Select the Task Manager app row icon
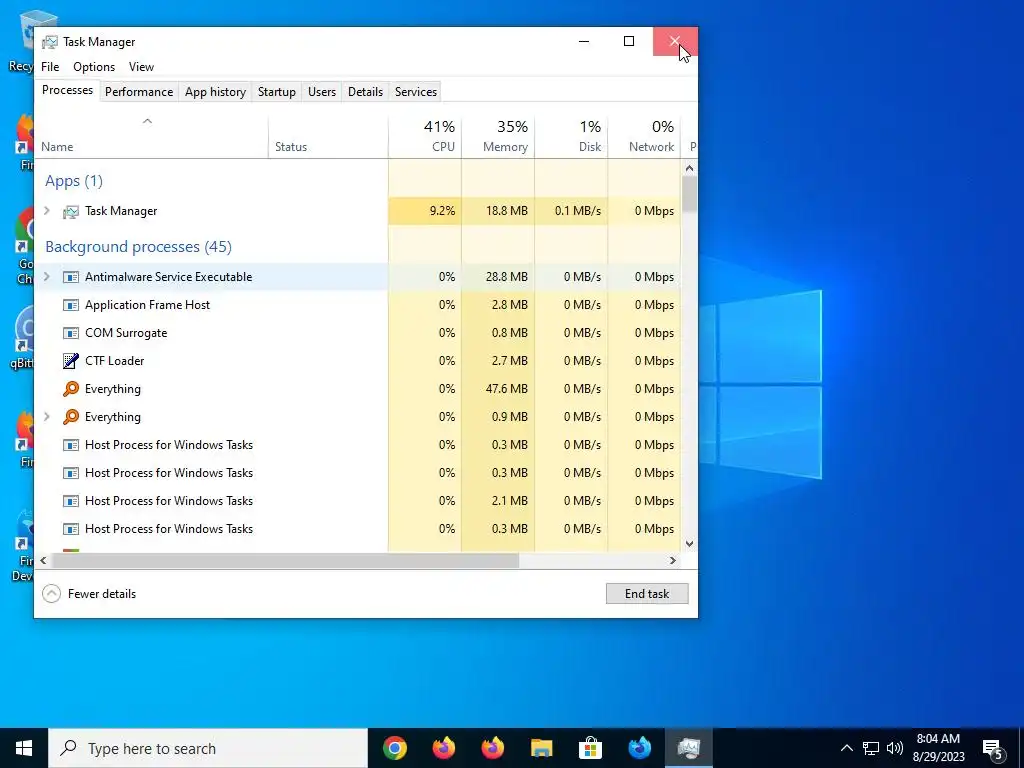Image resolution: width=1024 pixels, height=768 pixels. point(71,212)
